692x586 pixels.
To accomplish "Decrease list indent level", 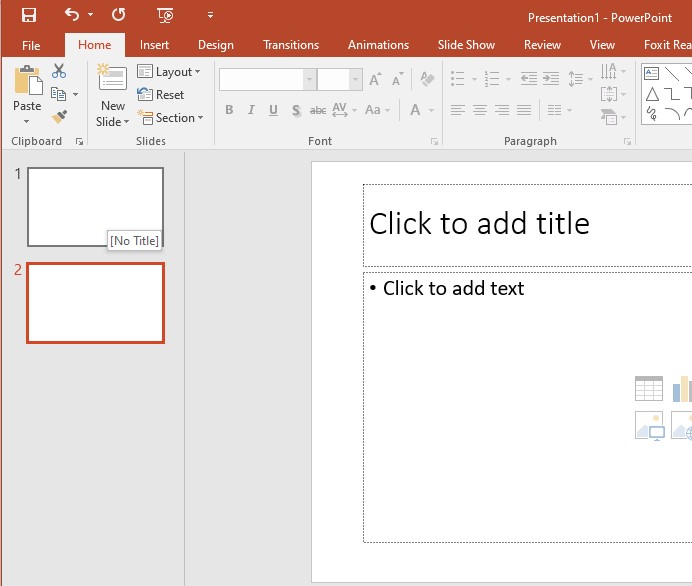I will 529,79.
